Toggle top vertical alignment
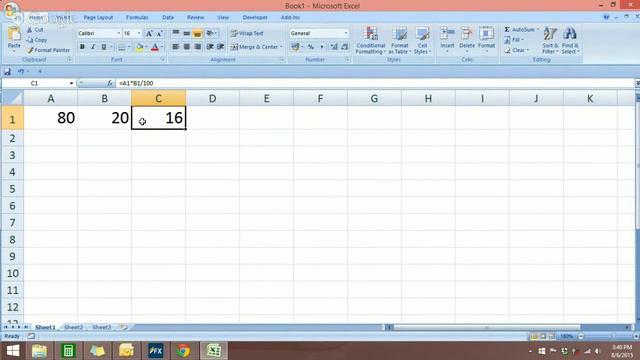Viewport: 640px width, 360px height. click(x=176, y=33)
